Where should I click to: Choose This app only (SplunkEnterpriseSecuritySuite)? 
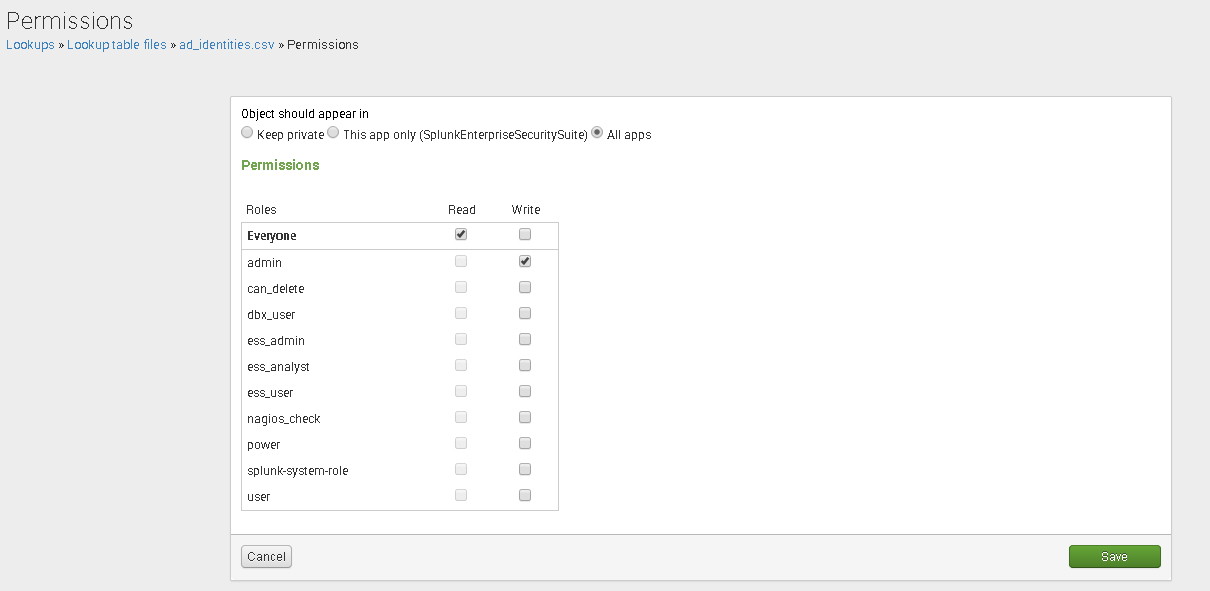point(333,132)
